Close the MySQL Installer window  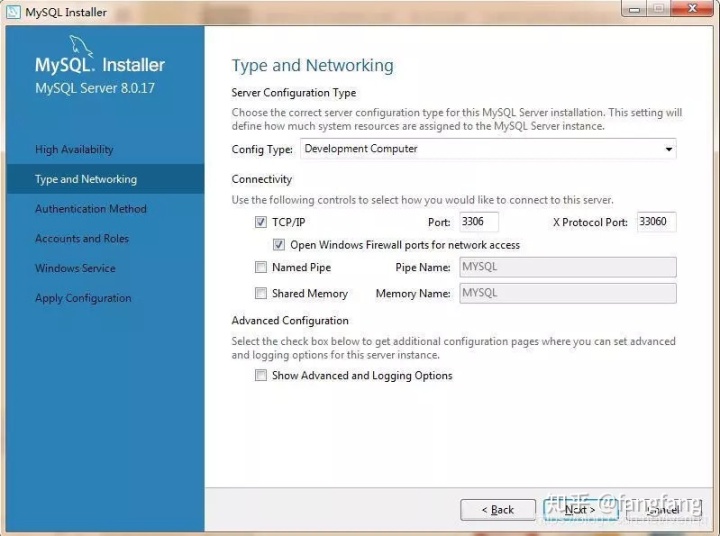(x=692, y=9)
